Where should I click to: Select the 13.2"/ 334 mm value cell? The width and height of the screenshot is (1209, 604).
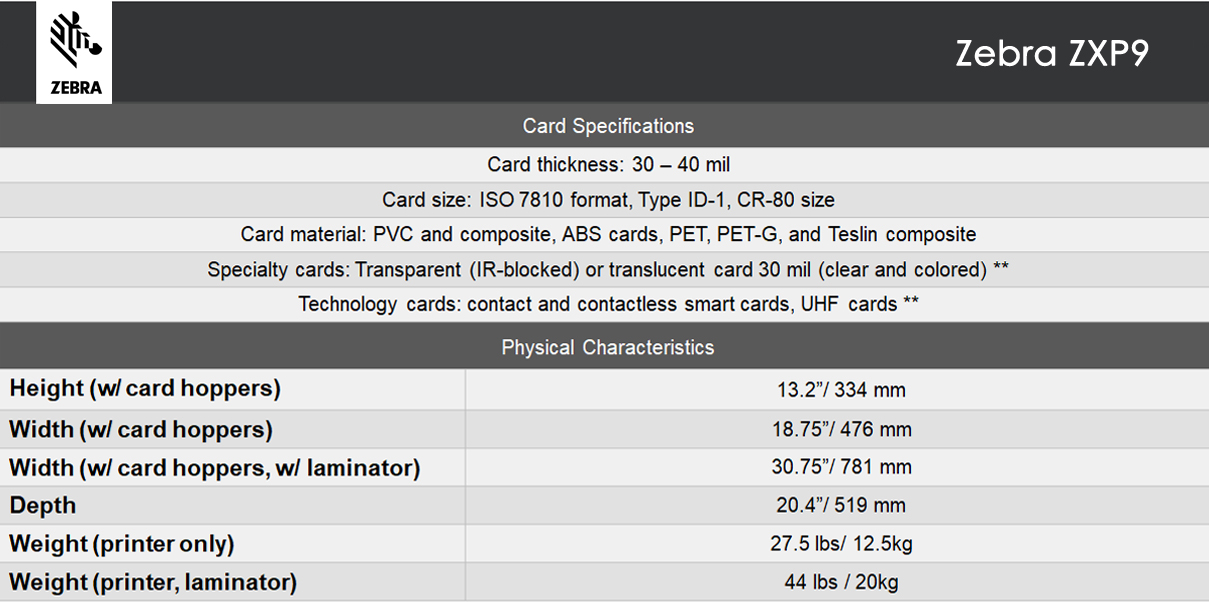[x=841, y=390]
